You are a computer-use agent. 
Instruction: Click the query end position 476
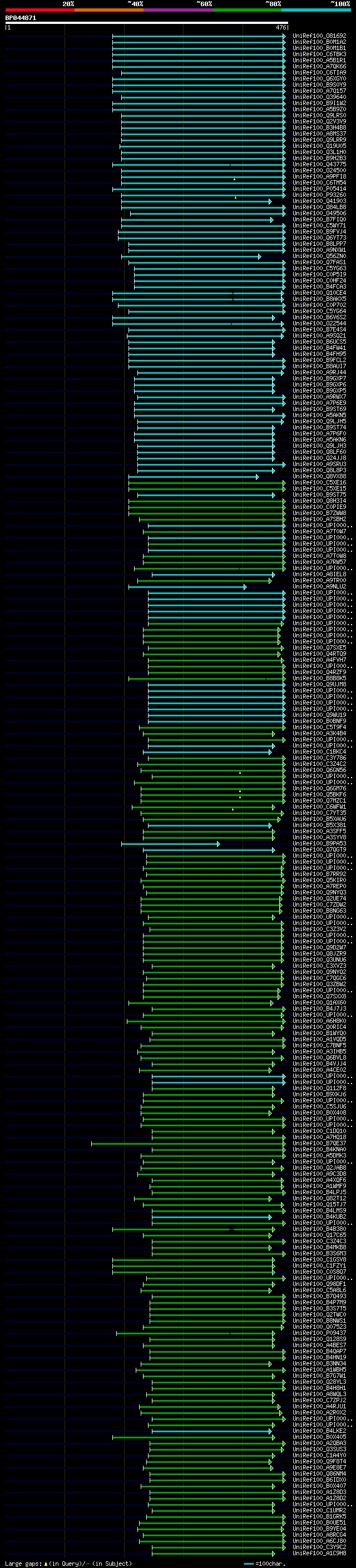[280, 28]
